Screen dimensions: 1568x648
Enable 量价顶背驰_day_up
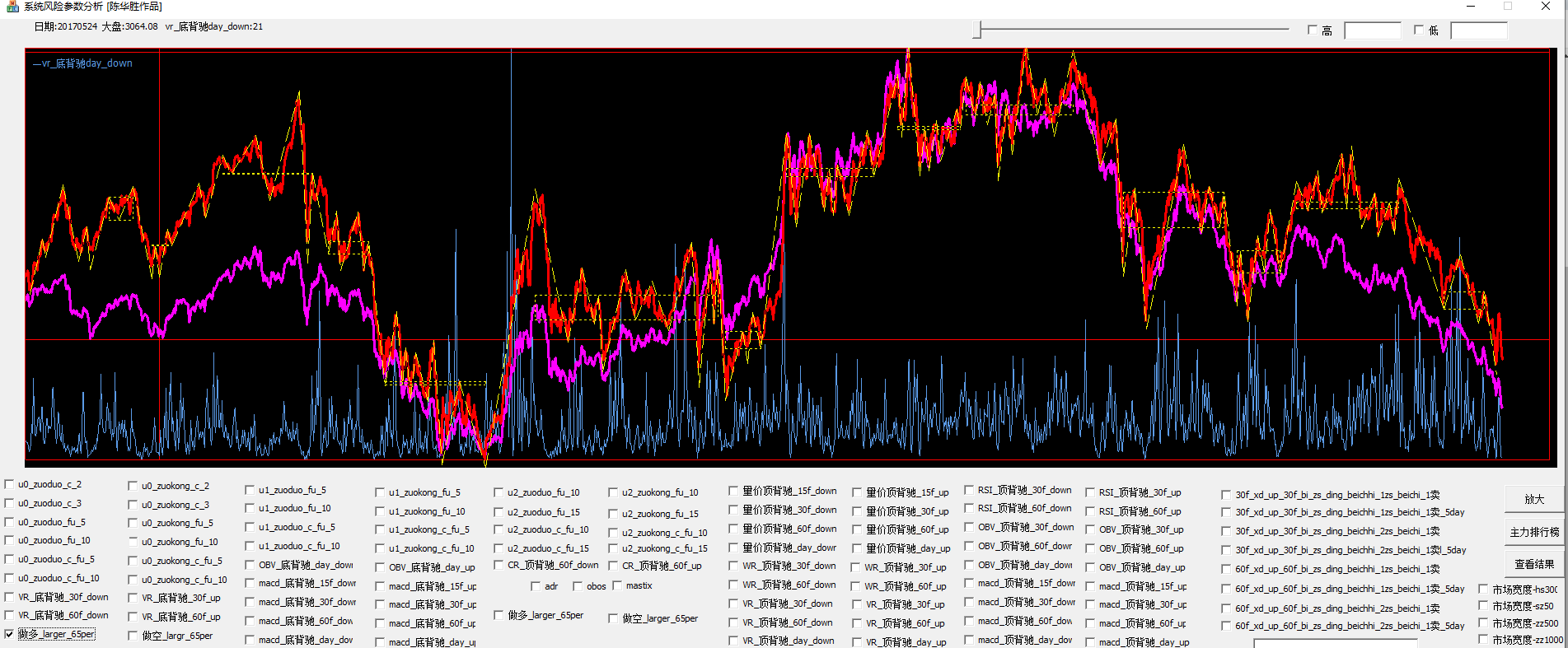[x=857, y=548]
